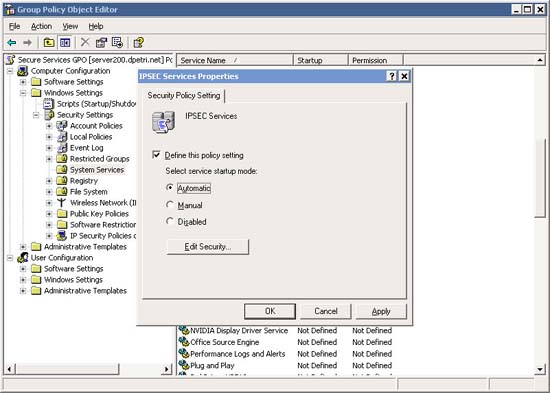Close the IPSEC Services Properties dialog
This screenshot has height=393, width=550.
coord(404,76)
